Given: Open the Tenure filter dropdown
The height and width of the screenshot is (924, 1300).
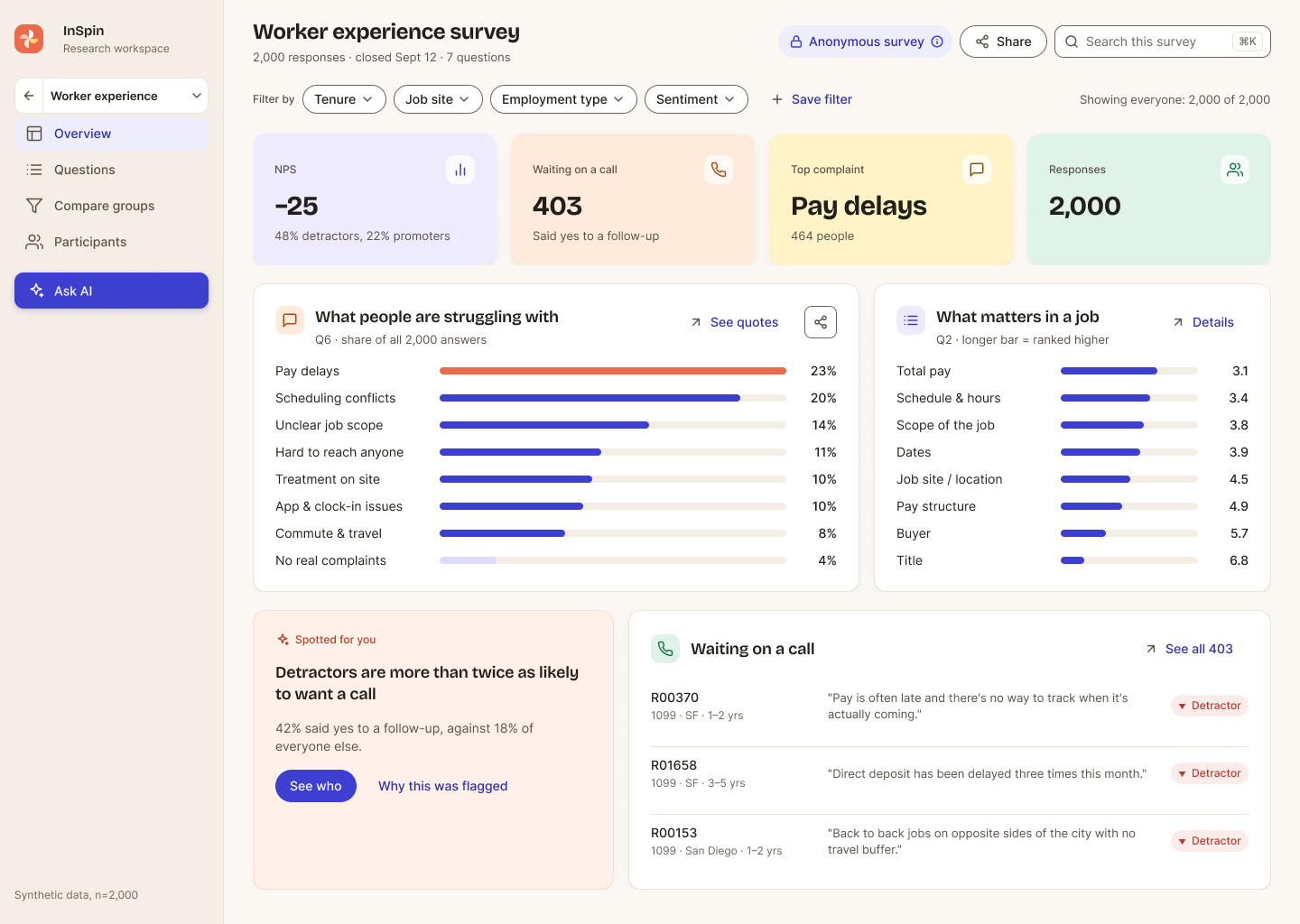Looking at the screenshot, I should click(344, 99).
